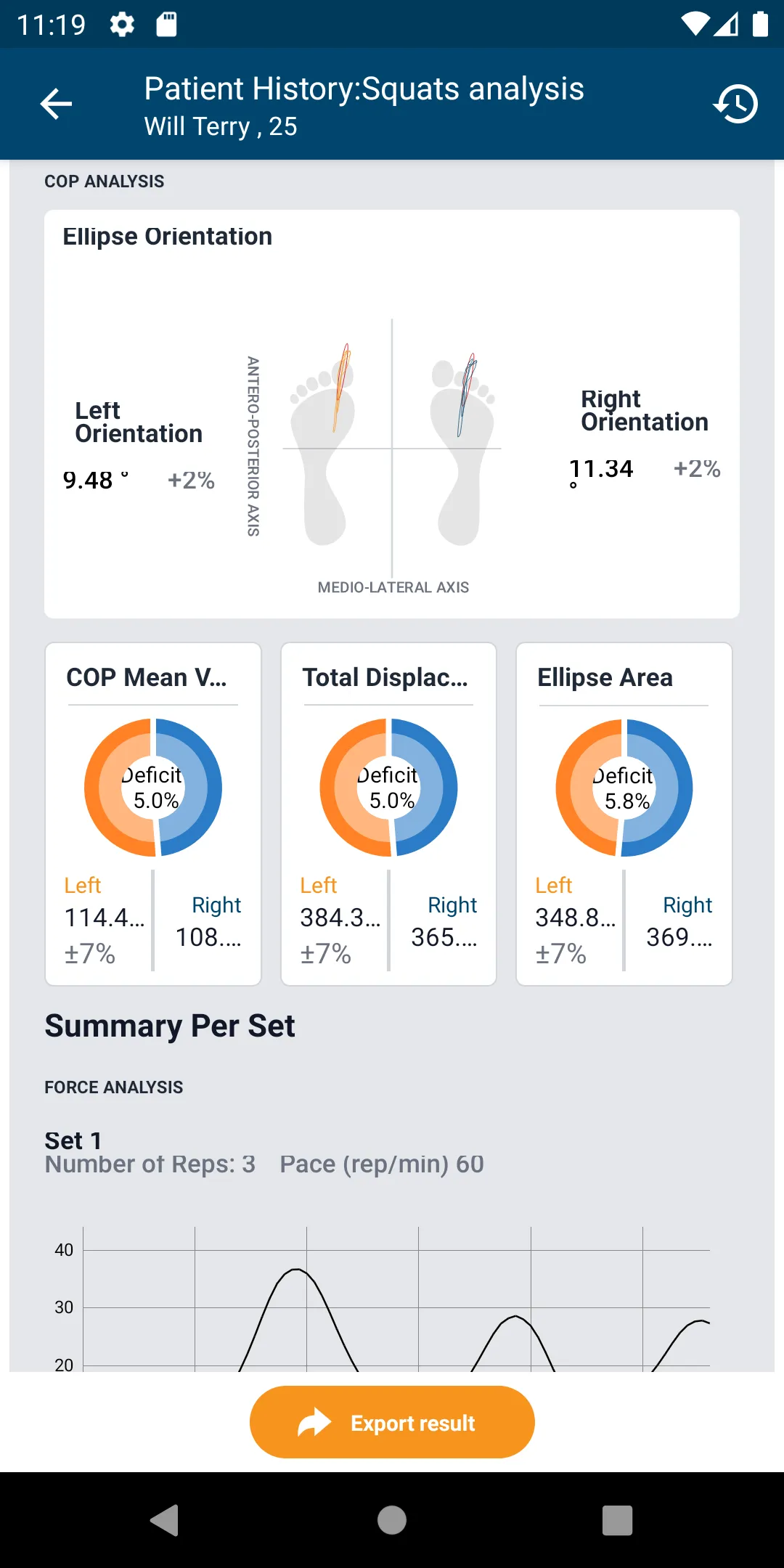Image resolution: width=784 pixels, height=1568 pixels.
Task: Tap the back arrow in header
Action: pos(56,104)
